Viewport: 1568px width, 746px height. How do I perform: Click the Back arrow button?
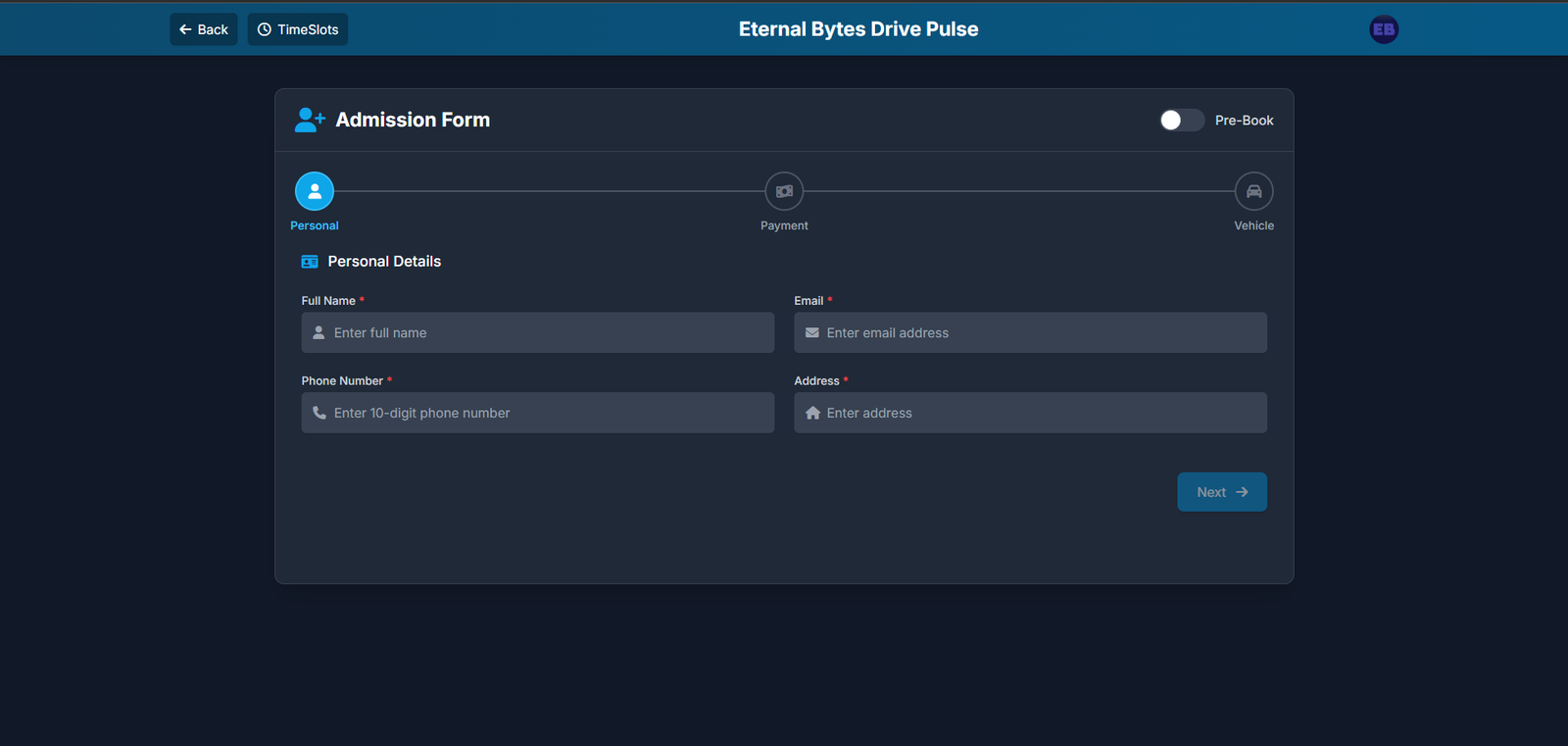pos(203,29)
